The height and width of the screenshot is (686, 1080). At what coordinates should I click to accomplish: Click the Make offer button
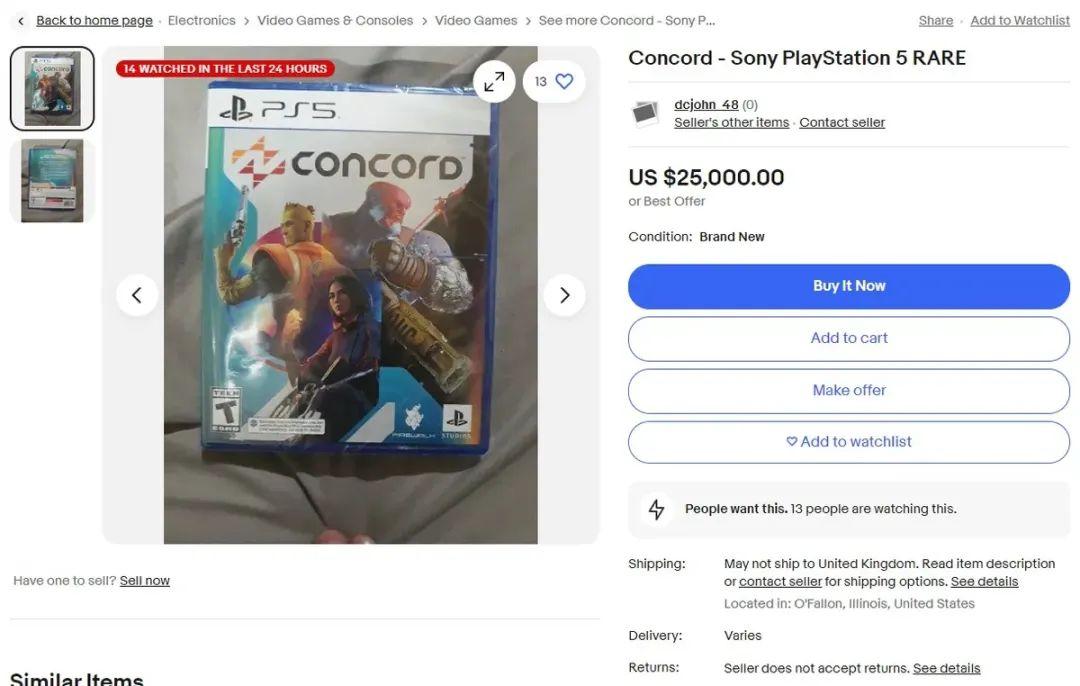click(x=848, y=390)
